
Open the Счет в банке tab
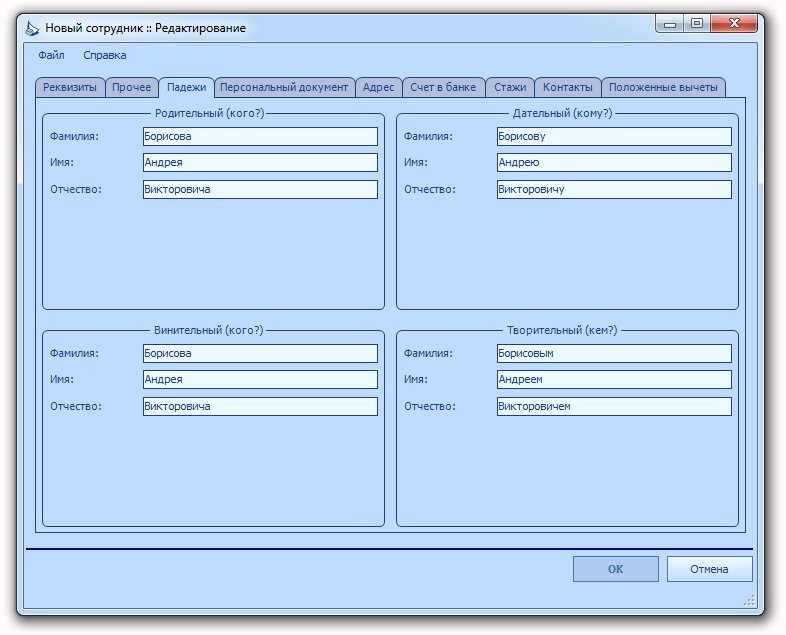tap(443, 87)
